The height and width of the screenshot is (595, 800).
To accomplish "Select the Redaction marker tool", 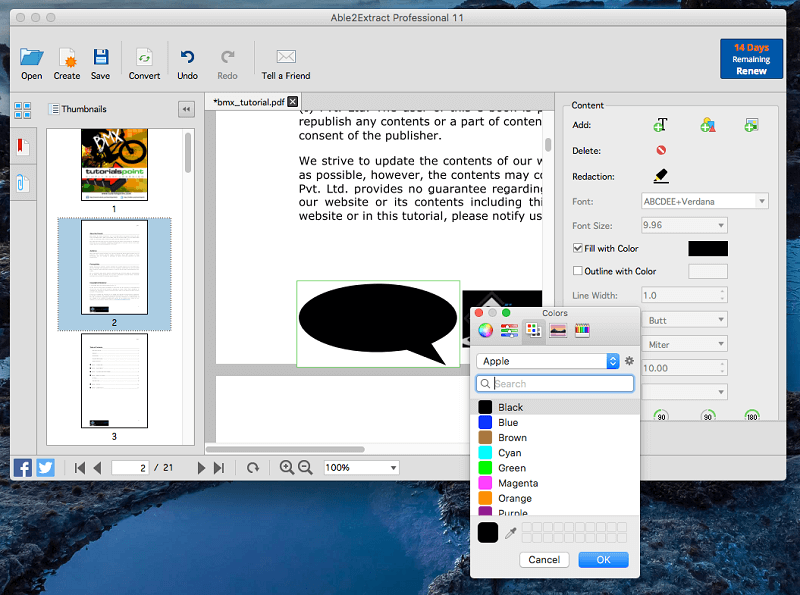I will (x=661, y=176).
